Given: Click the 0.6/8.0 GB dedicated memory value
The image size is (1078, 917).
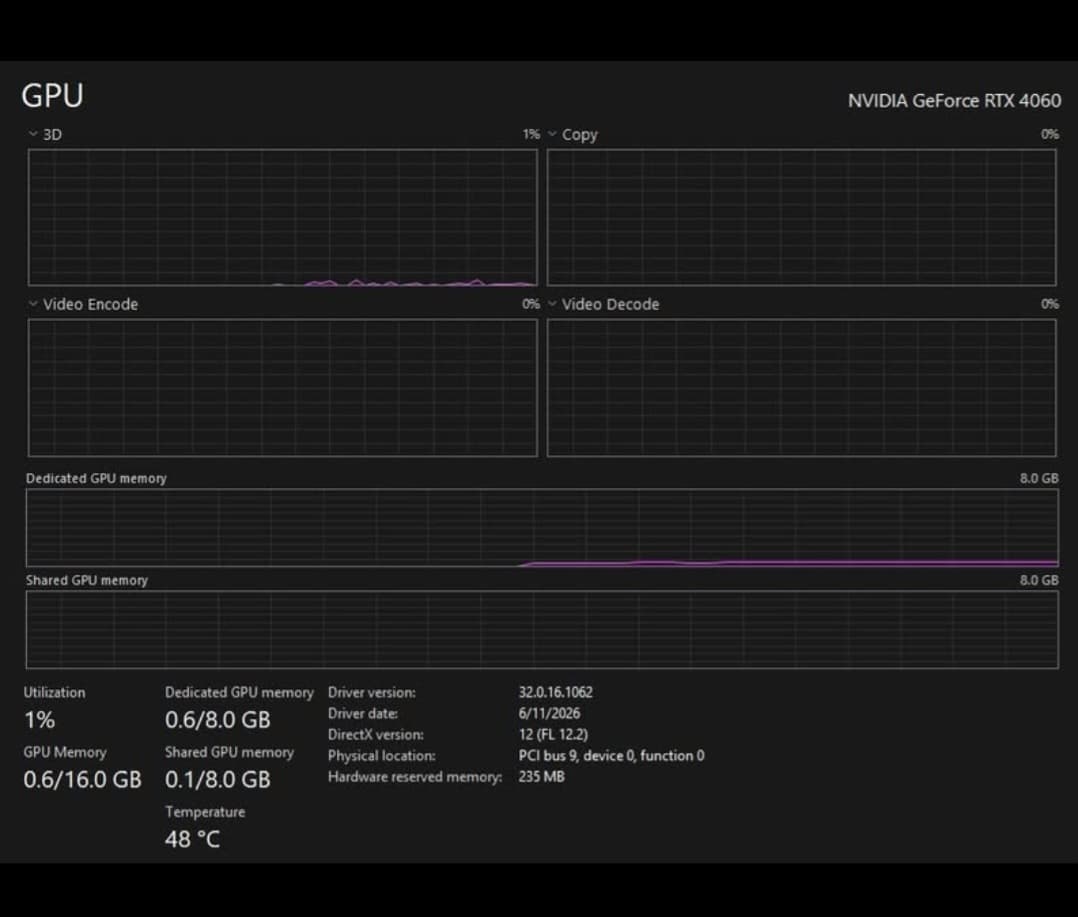Looking at the screenshot, I should pos(218,720).
